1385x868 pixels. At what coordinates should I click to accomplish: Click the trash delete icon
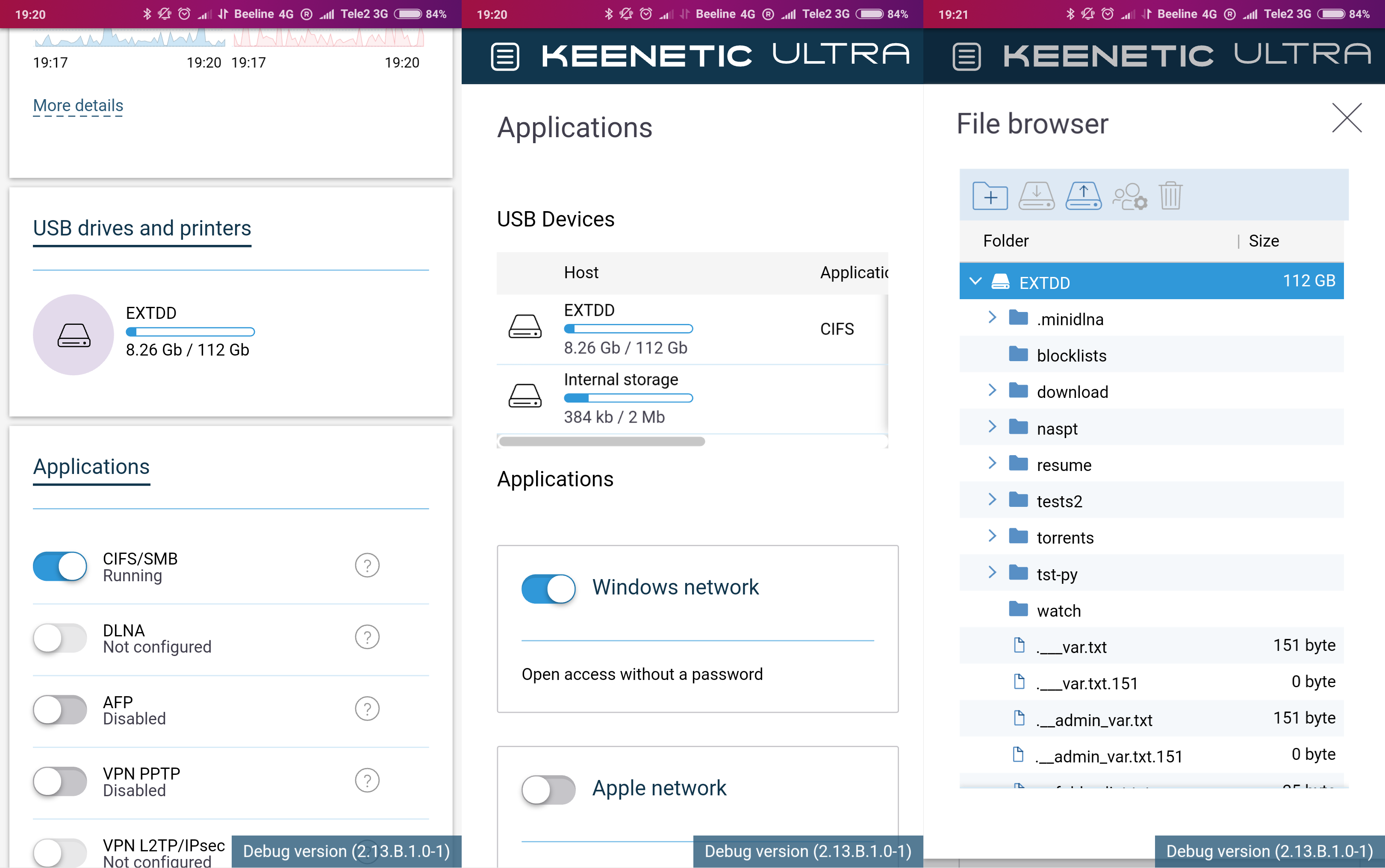coord(1170,196)
